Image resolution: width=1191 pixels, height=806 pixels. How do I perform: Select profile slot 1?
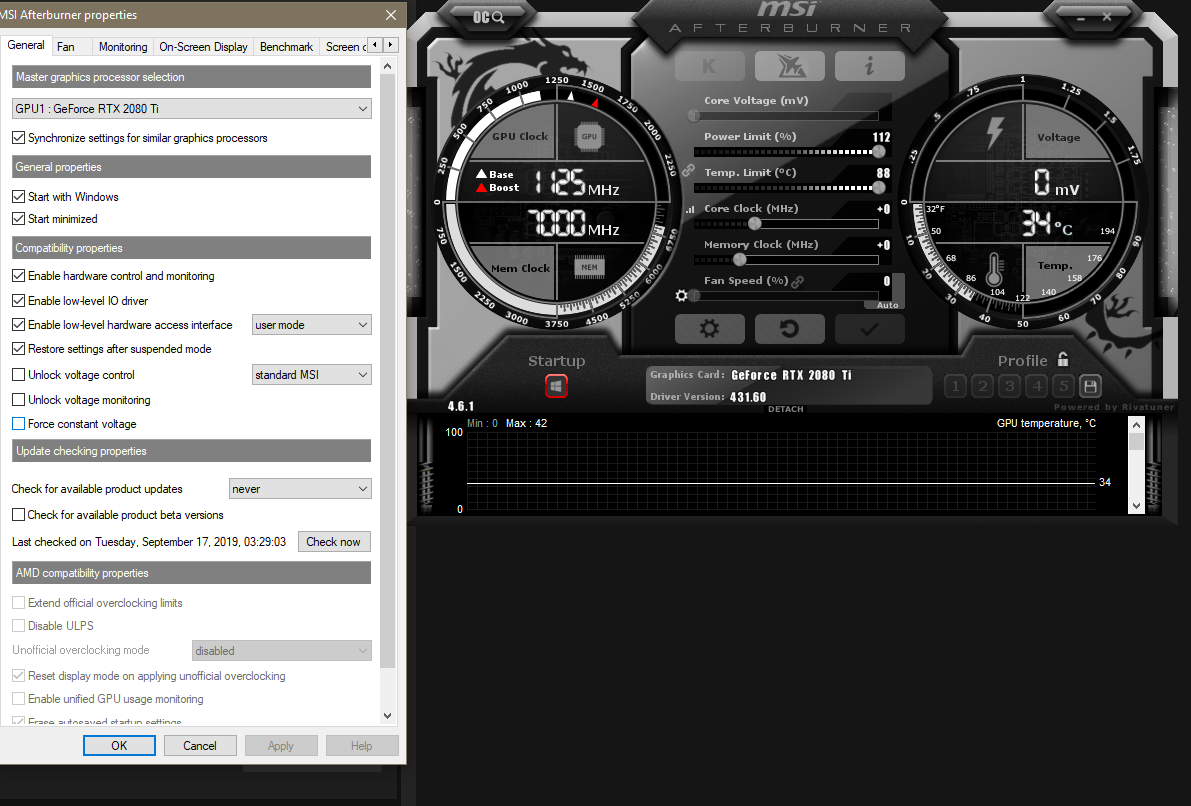pyautogui.click(x=956, y=386)
